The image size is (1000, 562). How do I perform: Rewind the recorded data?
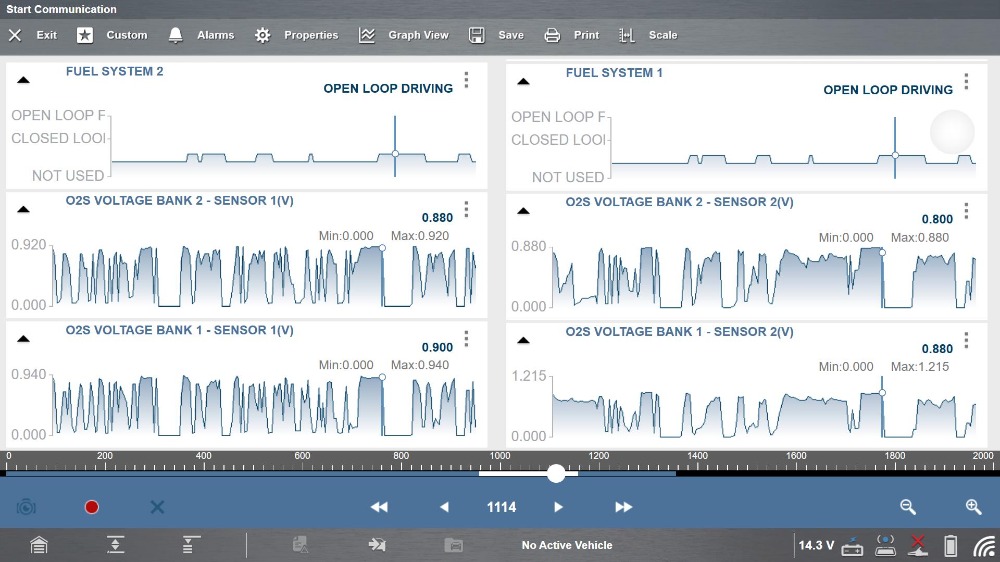click(x=379, y=507)
